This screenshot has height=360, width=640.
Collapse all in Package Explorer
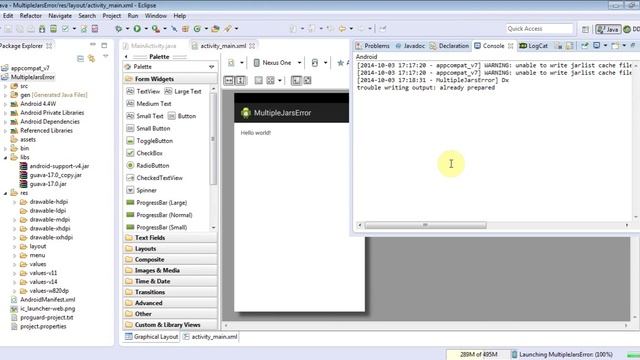(x=80, y=59)
